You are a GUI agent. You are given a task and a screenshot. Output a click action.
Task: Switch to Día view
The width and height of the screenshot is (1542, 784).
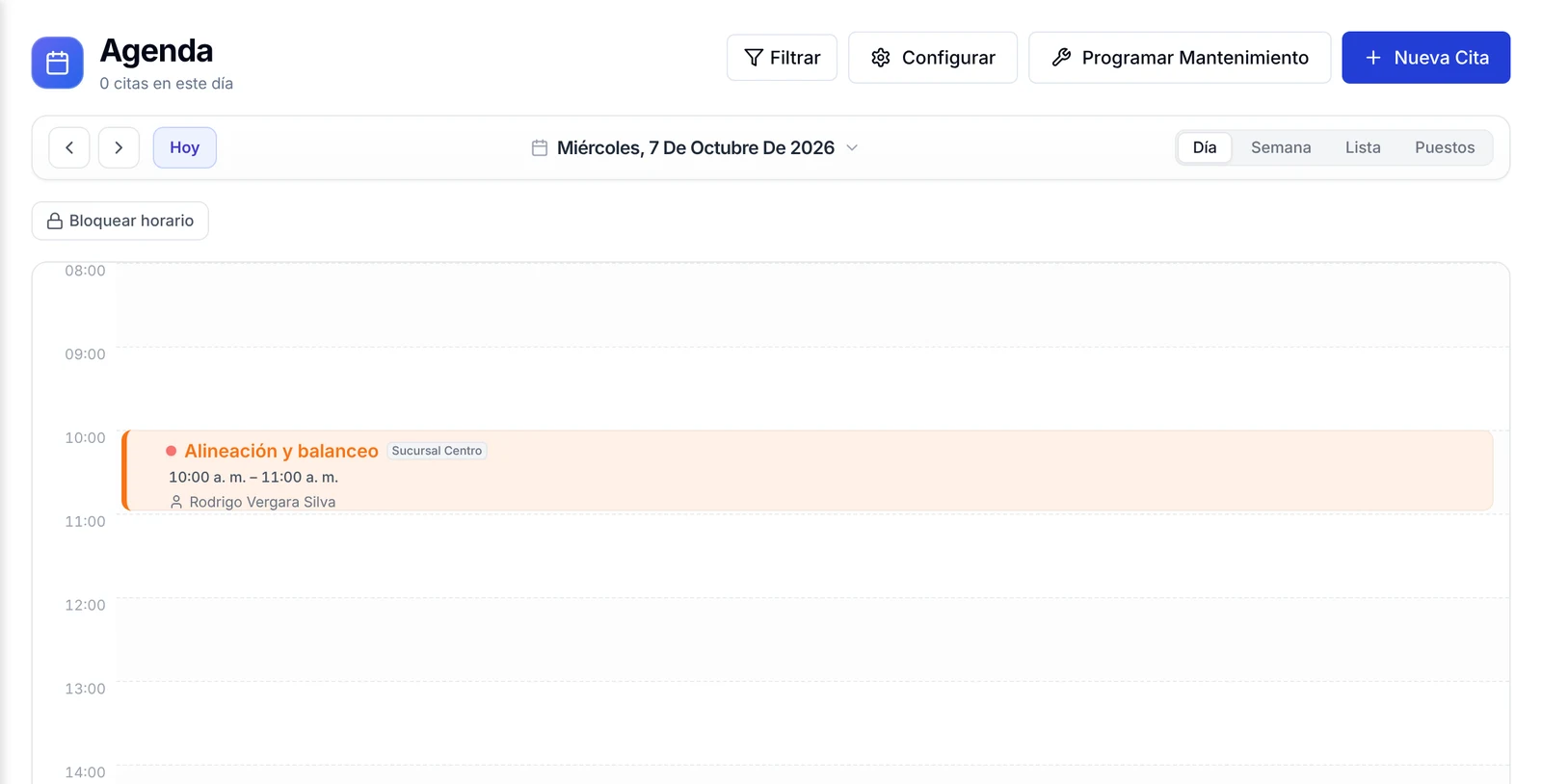click(x=1205, y=147)
